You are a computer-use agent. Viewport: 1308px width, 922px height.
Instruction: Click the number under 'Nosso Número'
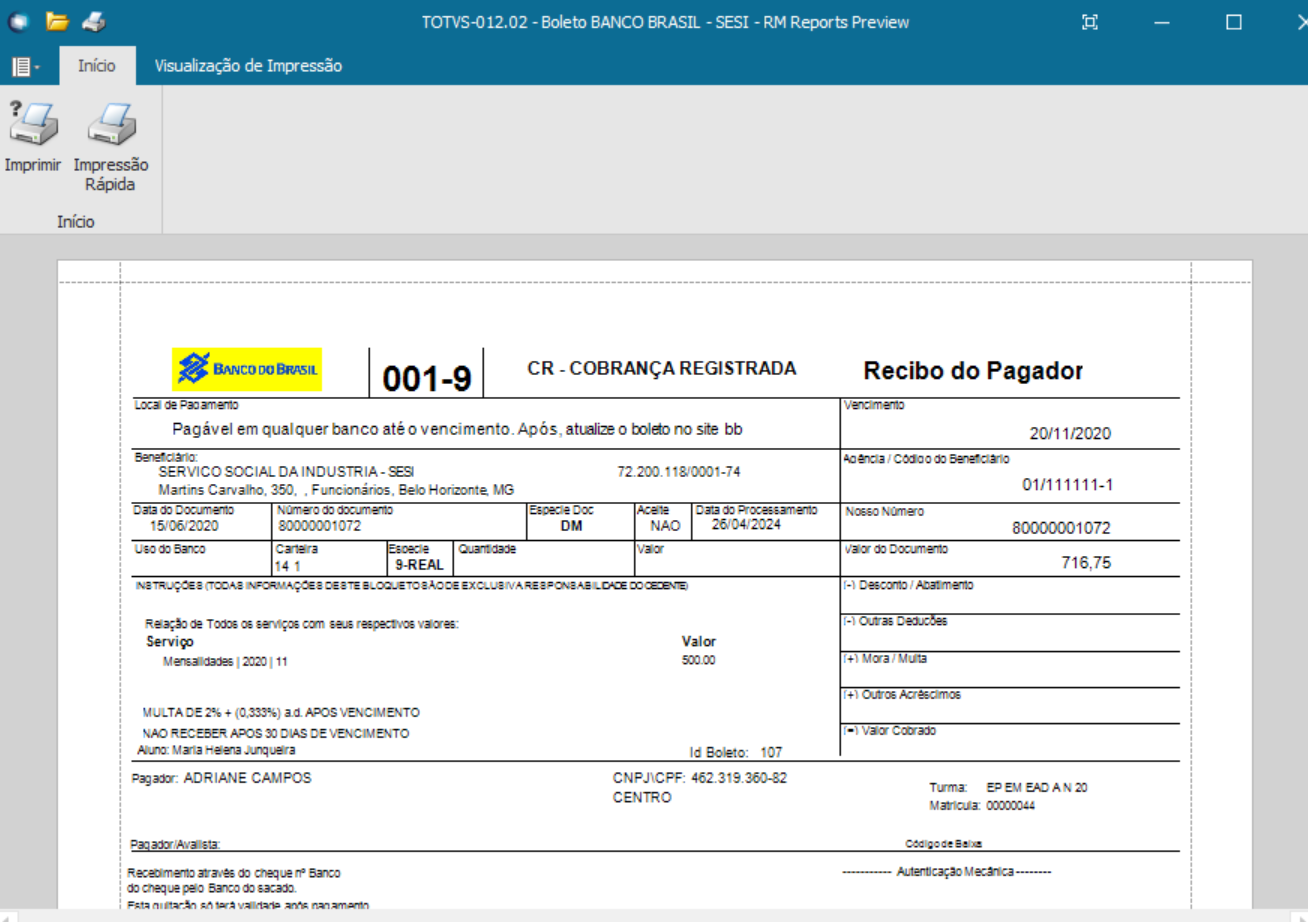(x=1061, y=529)
